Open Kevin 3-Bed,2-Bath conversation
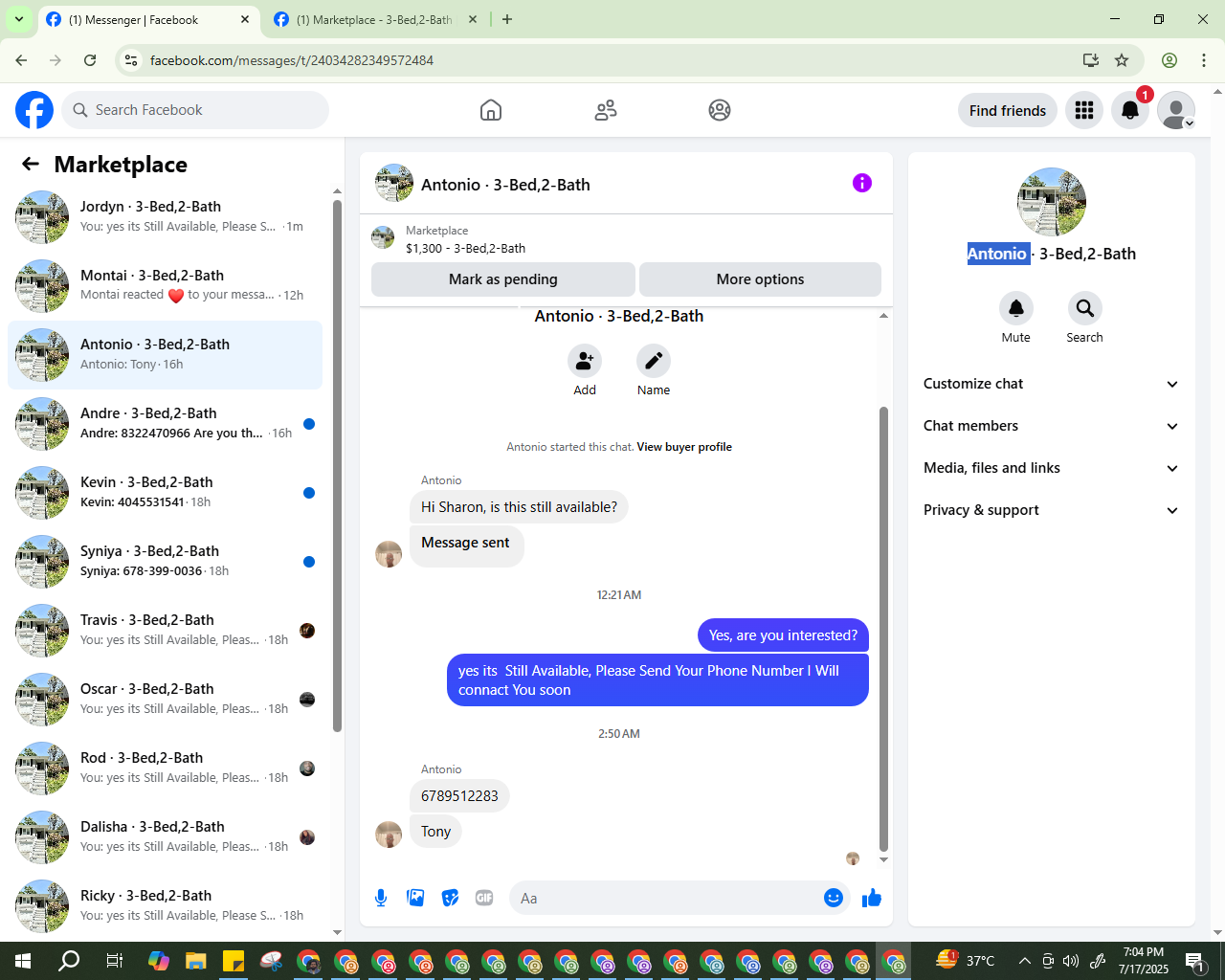This screenshot has width=1225, height=980. point(166,493)
